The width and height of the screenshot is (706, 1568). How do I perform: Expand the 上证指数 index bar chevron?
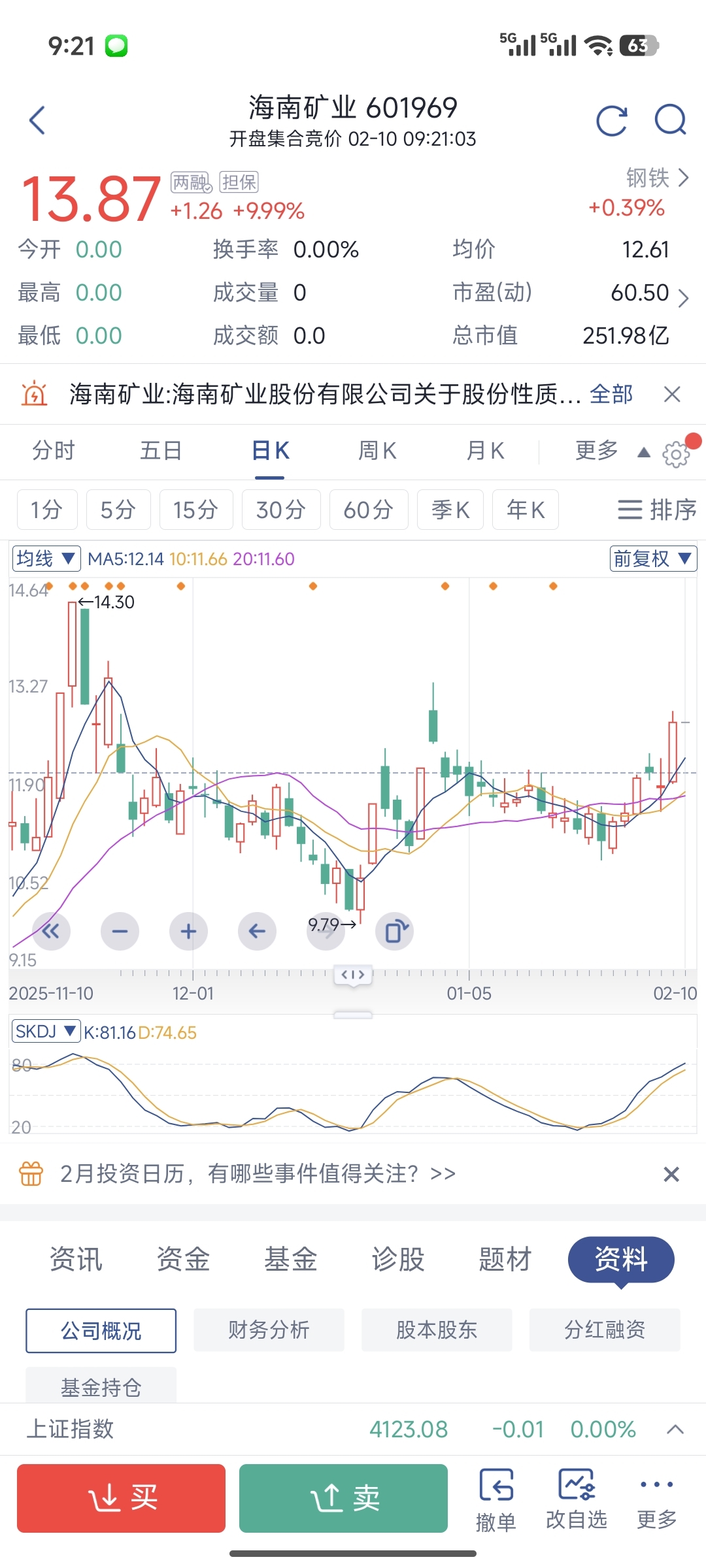tap(675, 1429)
